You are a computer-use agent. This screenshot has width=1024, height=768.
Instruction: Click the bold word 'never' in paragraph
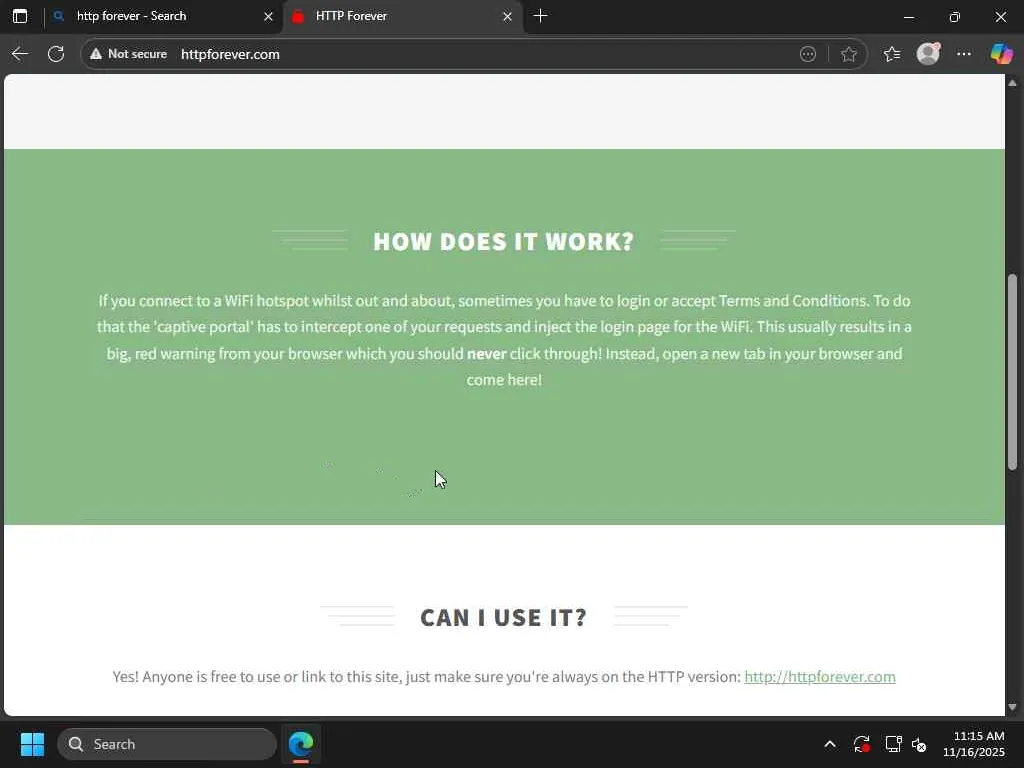pos(487,354)
